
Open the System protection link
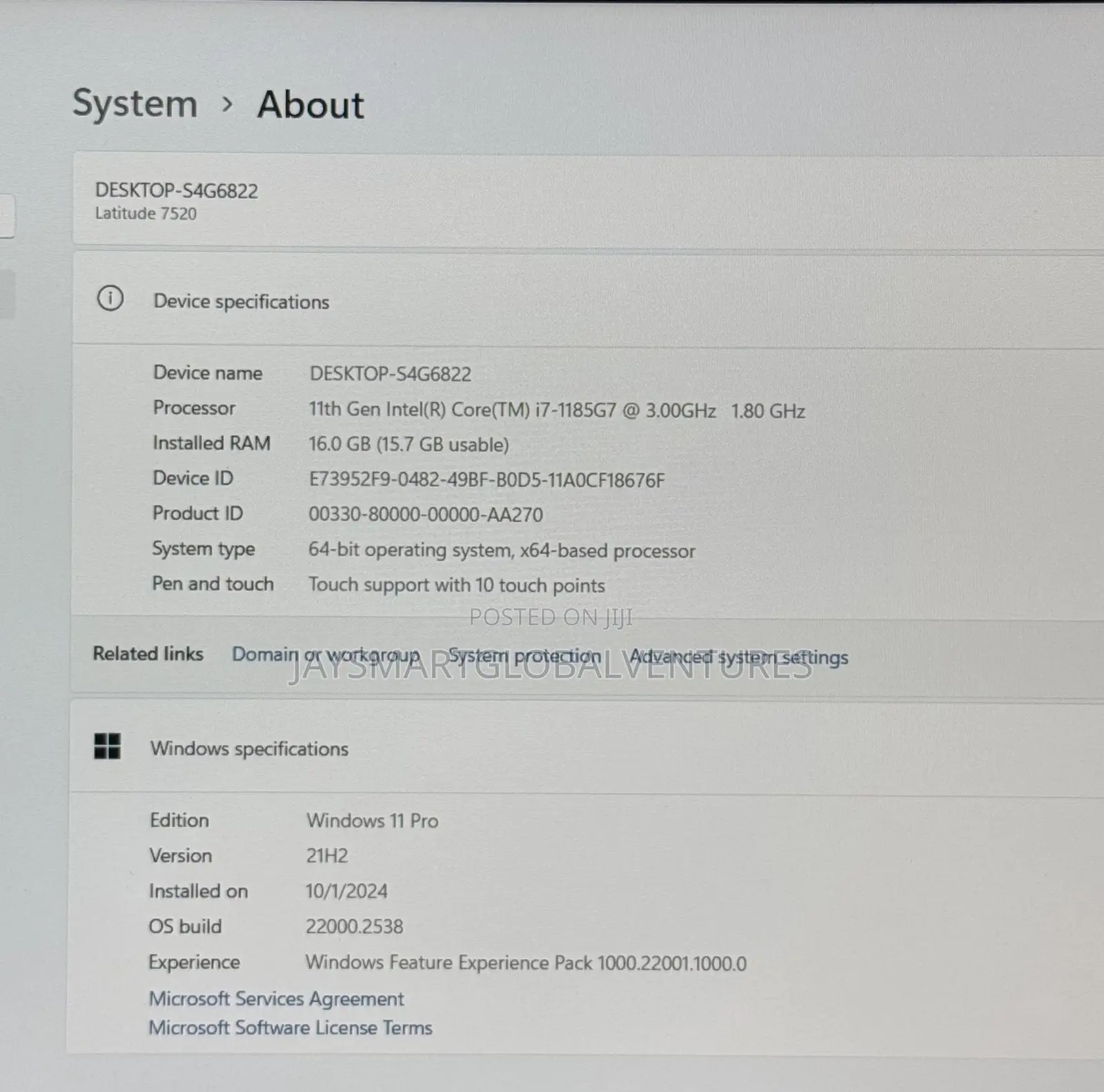(x=524, y=656)
